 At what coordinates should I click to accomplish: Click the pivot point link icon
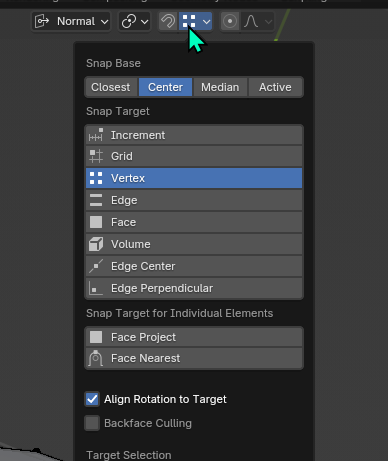point(129,21)
